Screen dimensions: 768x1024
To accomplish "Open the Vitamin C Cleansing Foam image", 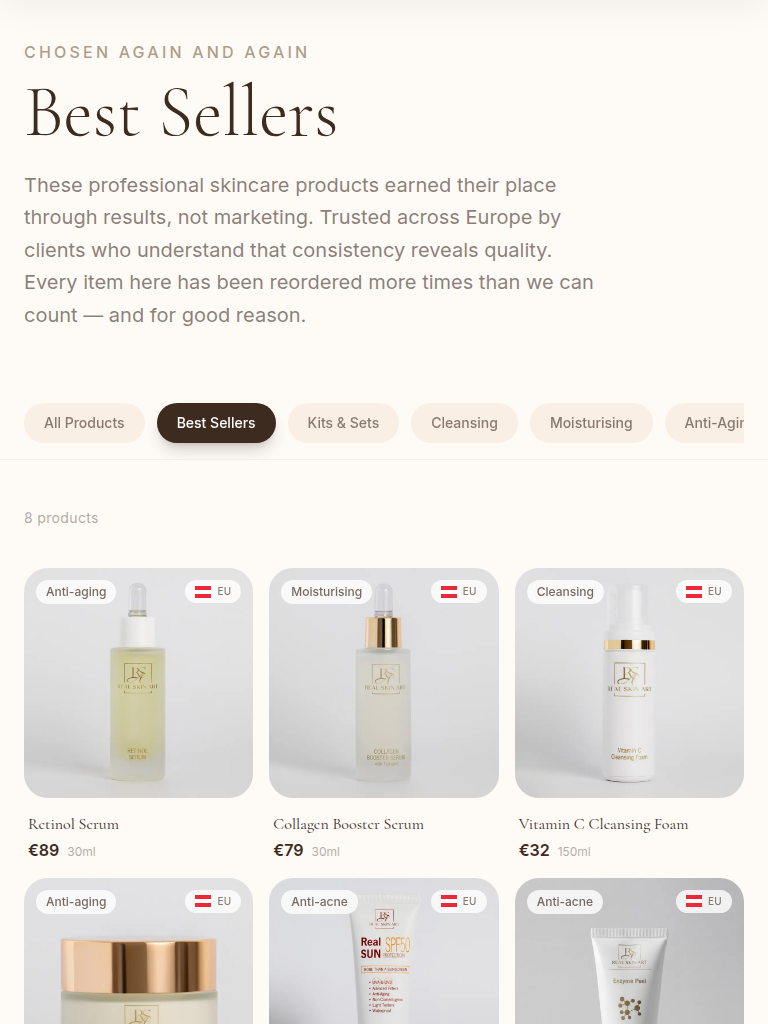I will pos(630,683).
